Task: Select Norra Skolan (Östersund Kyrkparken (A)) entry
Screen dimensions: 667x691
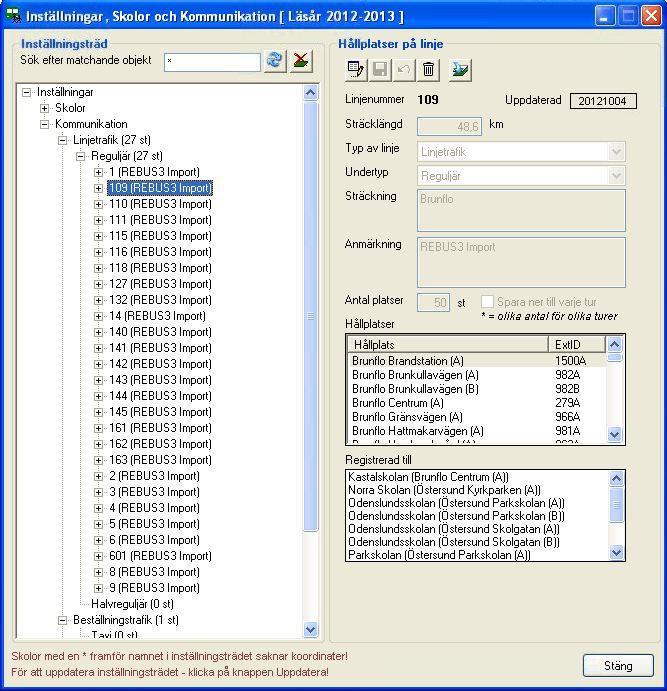Action: click(x=478, y=490)
